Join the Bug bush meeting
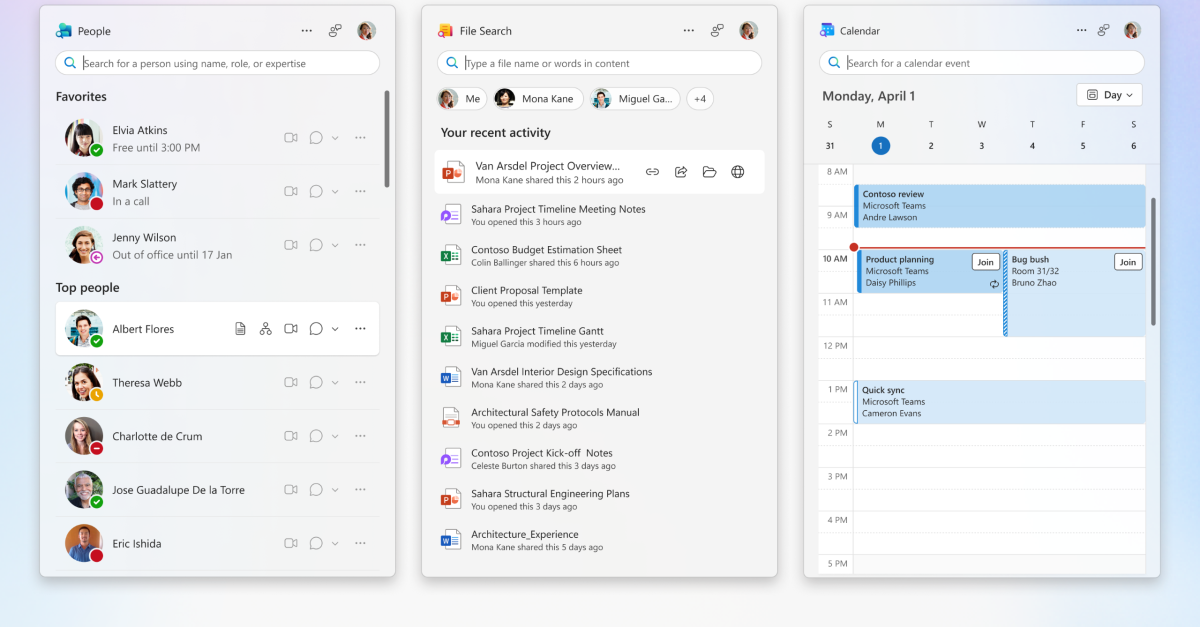1200x627 pixels. point(1128,262)
